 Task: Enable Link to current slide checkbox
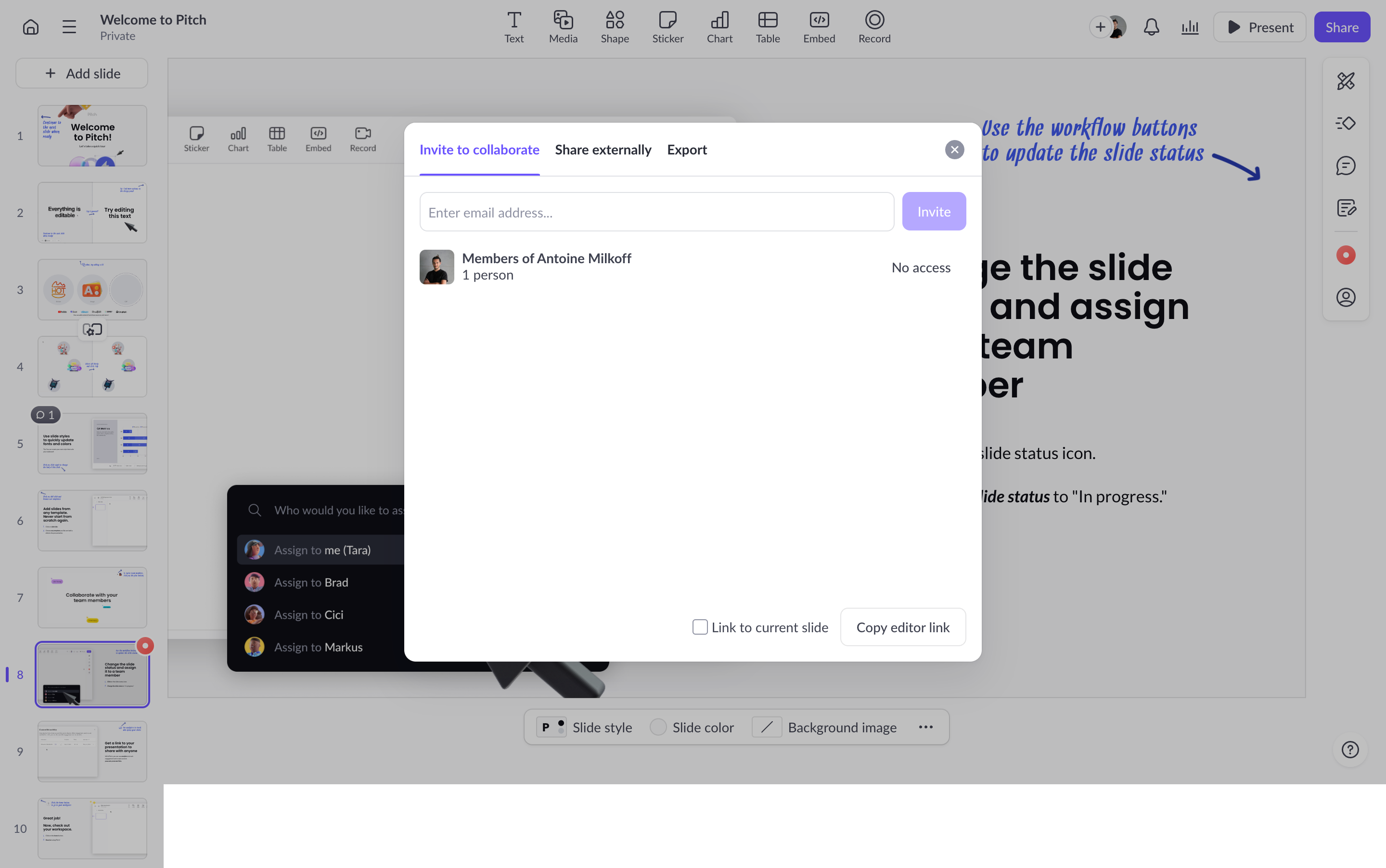click(699, 627)
